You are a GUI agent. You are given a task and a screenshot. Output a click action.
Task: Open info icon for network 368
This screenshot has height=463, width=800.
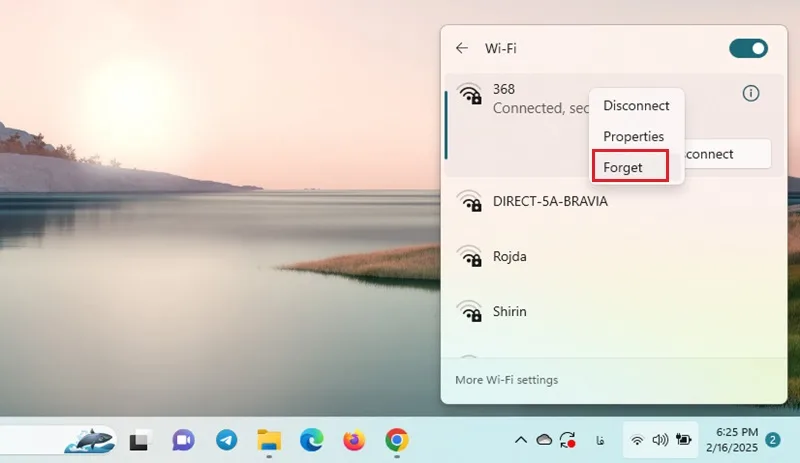(x=751, y=93)
